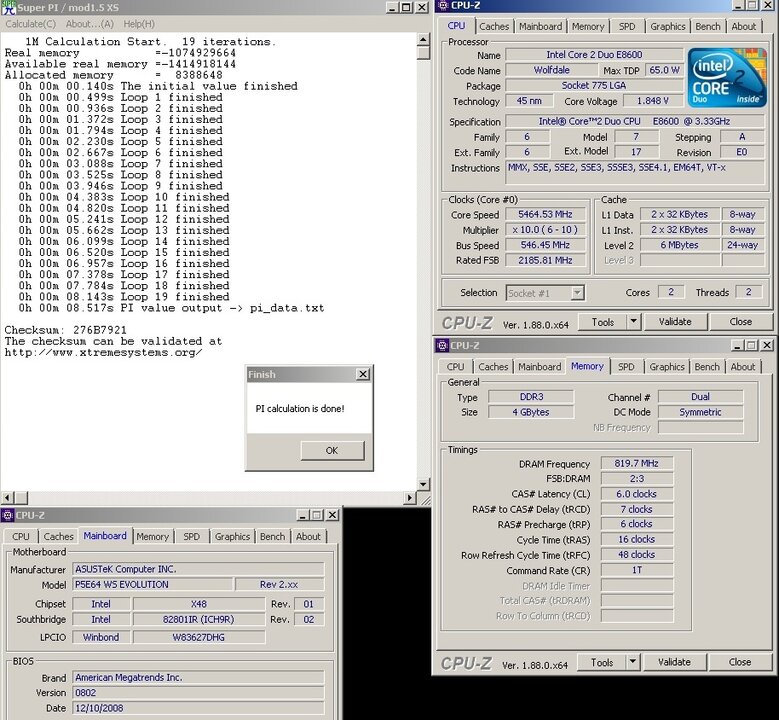Click Super PI horizontal scrollbar left arrow

pyautogui.click(x=7, y=497)
